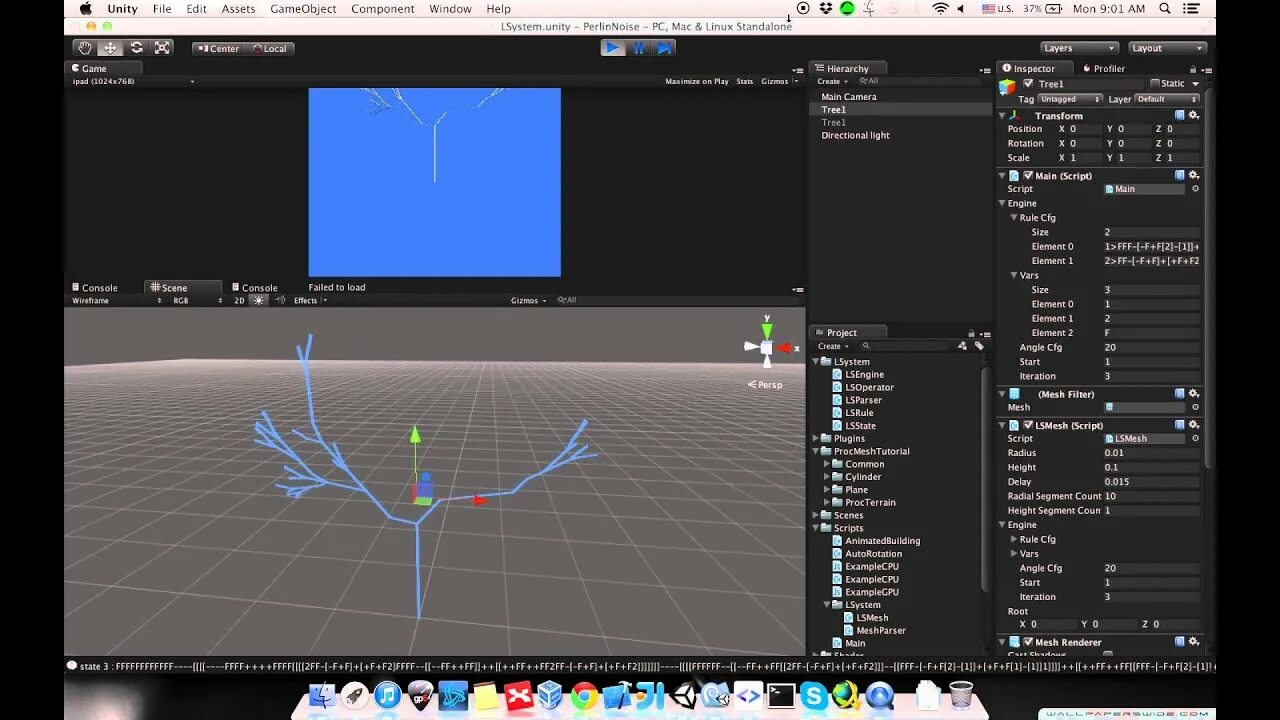Open Create menu in Project panel
The width and height of the screenshot is (1280, 720).
click(832, 346)
